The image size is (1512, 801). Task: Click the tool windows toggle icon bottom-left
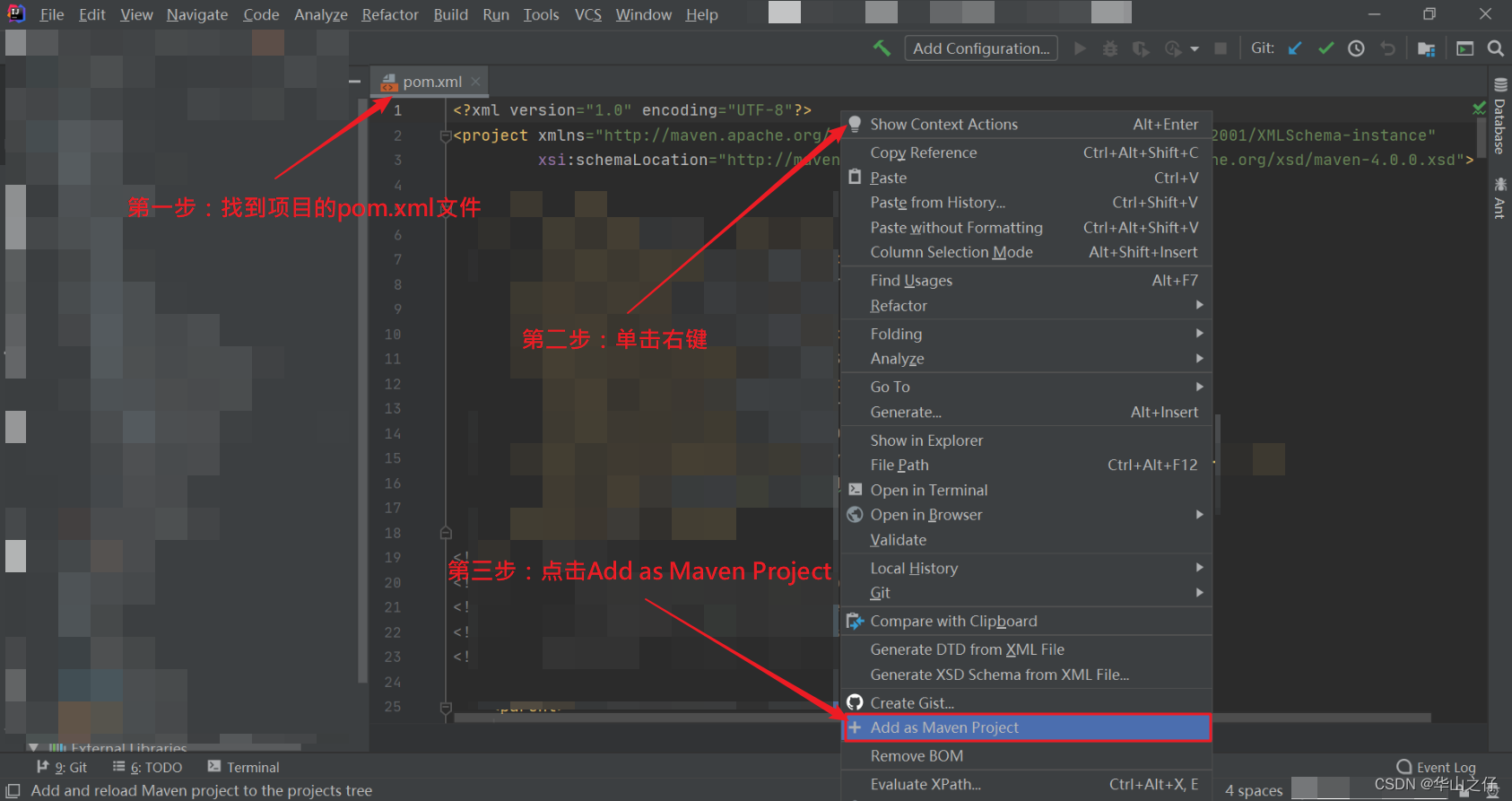click(13, 790)
